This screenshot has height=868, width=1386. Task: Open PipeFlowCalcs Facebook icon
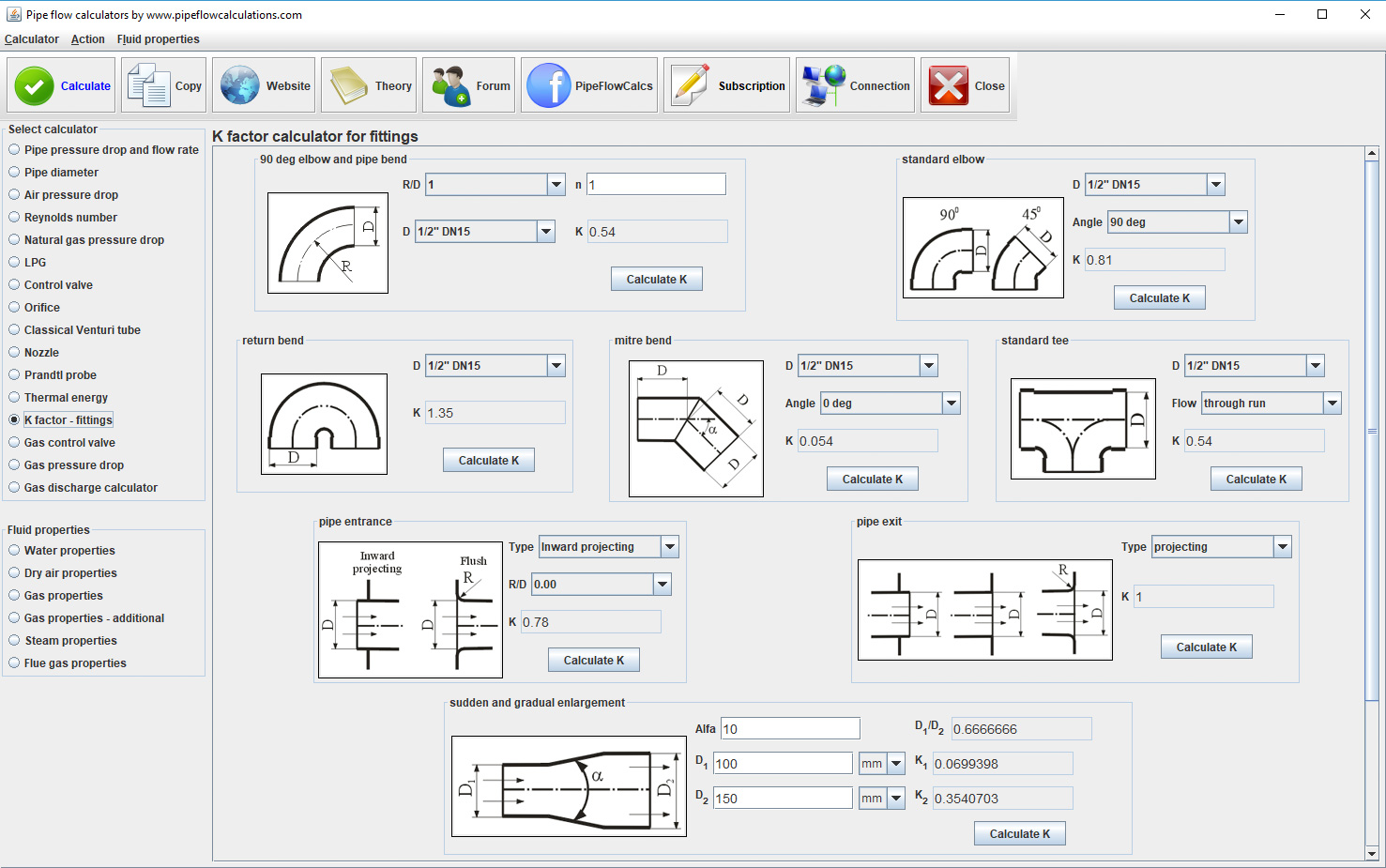pos(549,85)
